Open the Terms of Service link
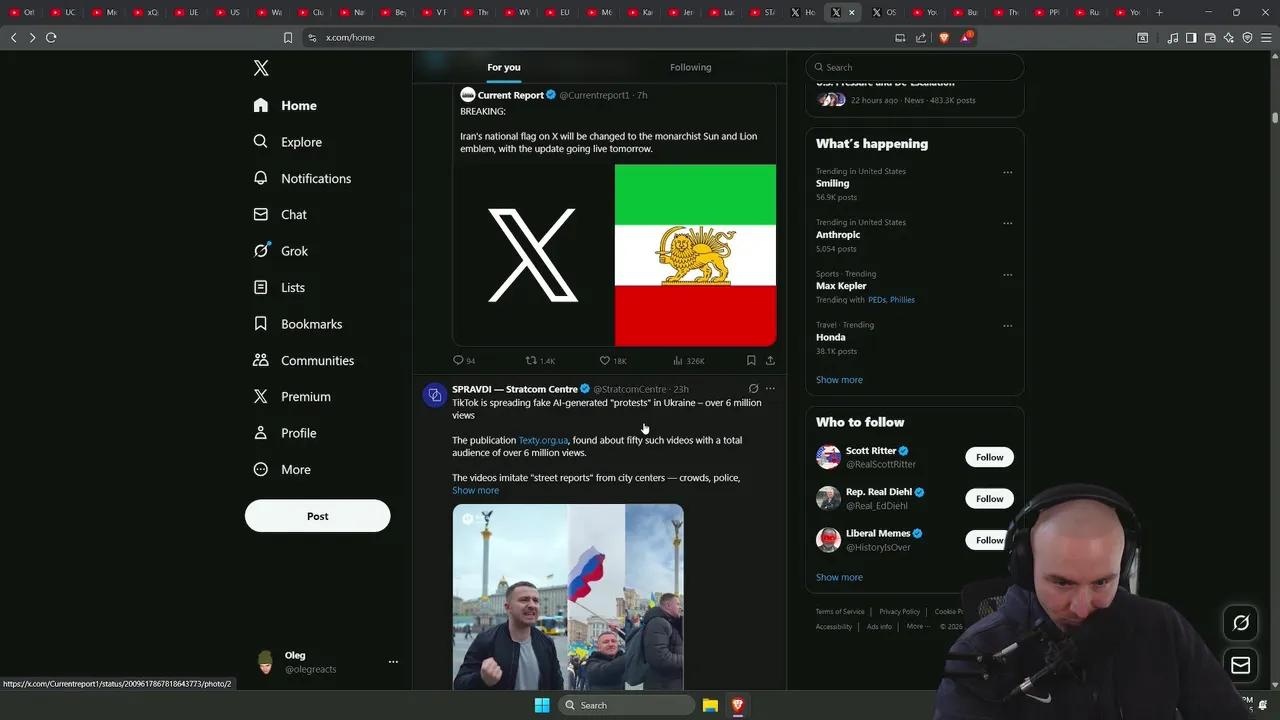1280x720 pixels. tap(840, 612)
